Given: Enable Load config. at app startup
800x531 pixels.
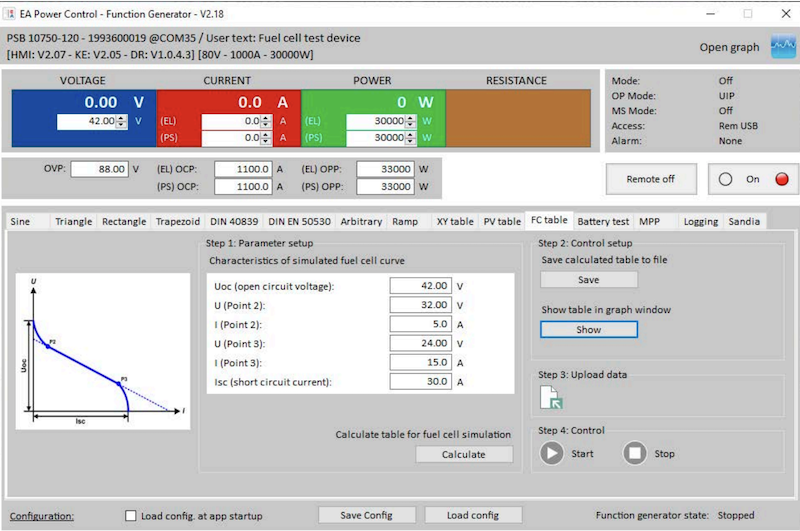Looking at the screenshot, I should (131, 516).
